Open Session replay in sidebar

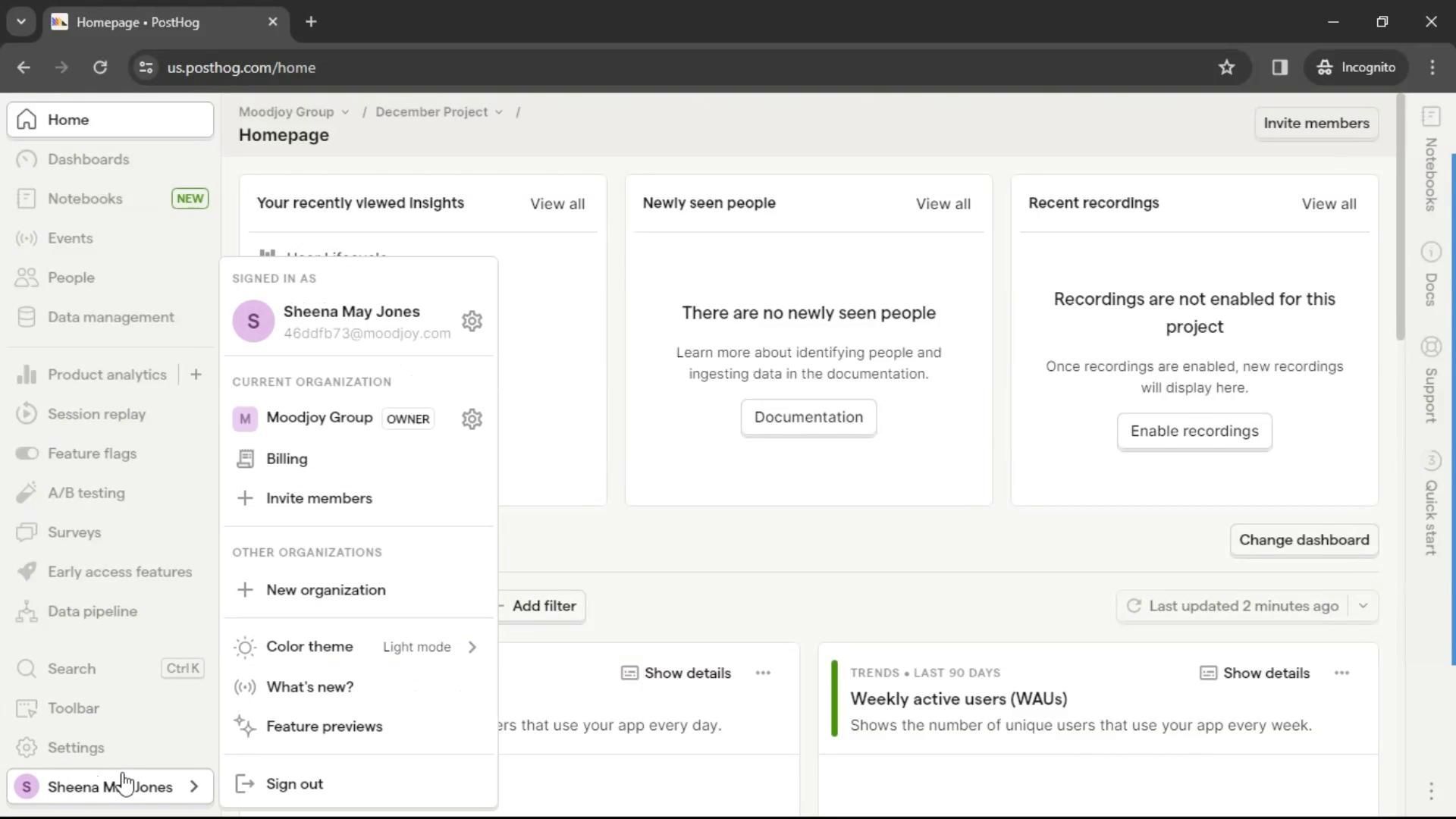tap(96, 414)
